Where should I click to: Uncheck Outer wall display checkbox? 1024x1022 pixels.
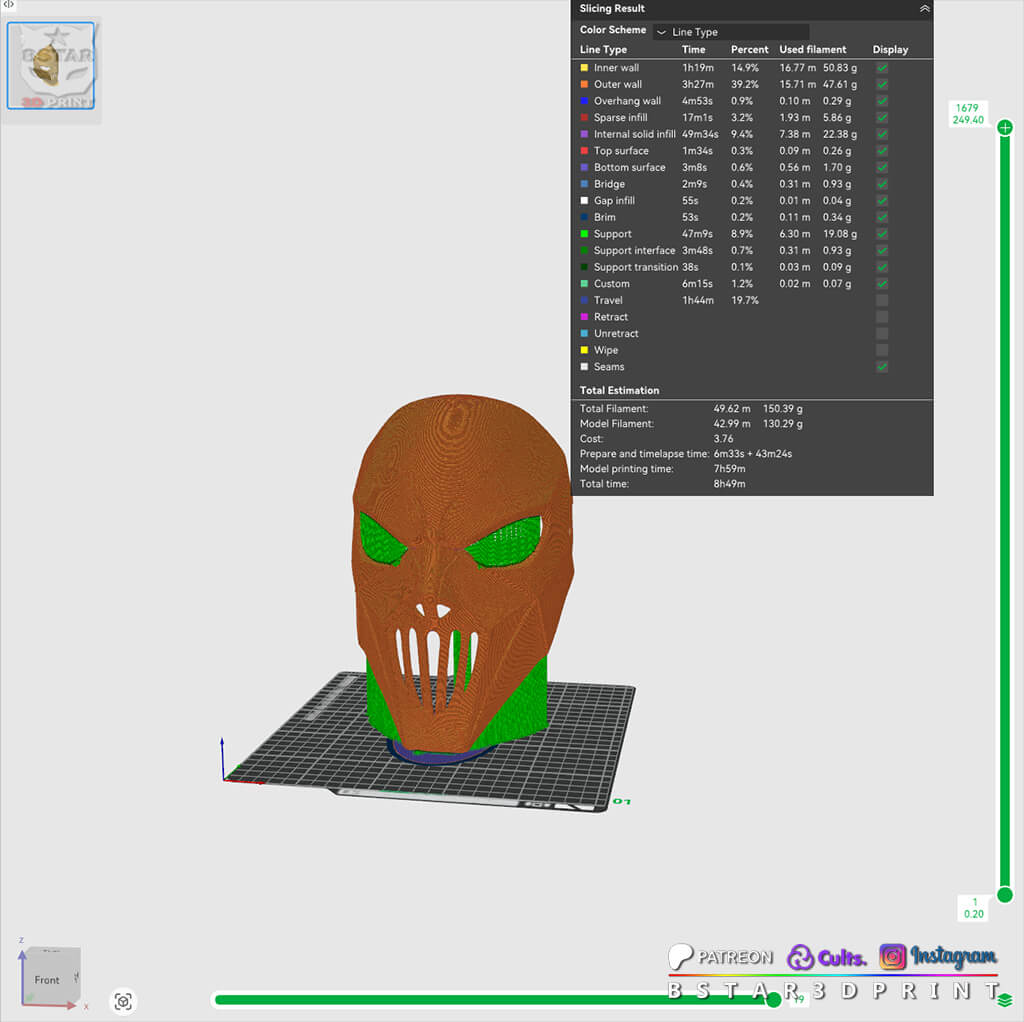click(882, 84)
